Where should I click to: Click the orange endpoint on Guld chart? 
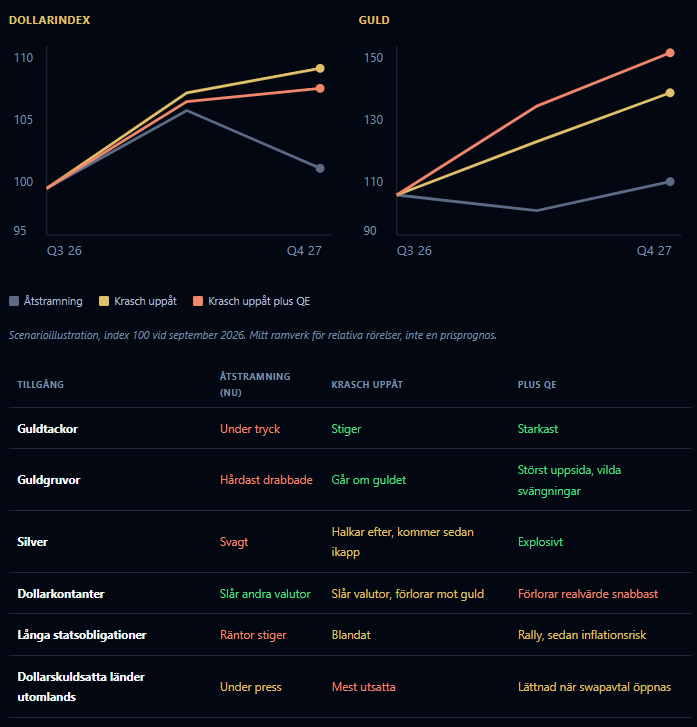(670, 53)
